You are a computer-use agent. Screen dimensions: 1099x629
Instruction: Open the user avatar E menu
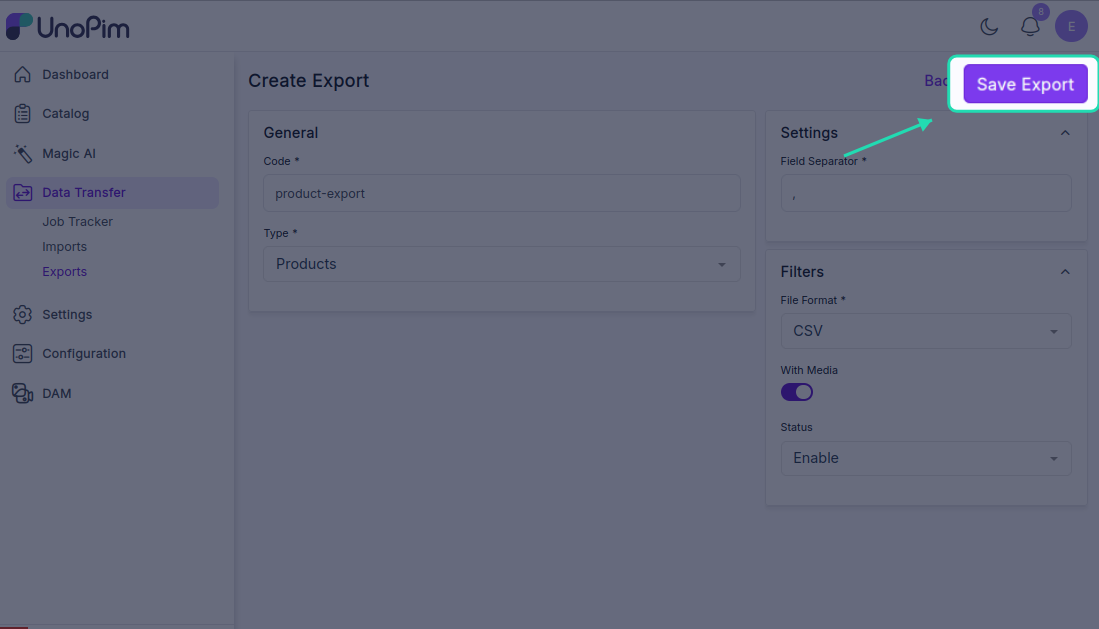coord(1071,27)
